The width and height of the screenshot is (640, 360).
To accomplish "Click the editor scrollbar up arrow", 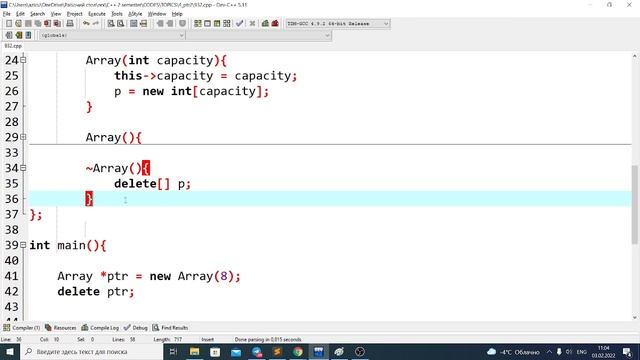I will 635,56.
